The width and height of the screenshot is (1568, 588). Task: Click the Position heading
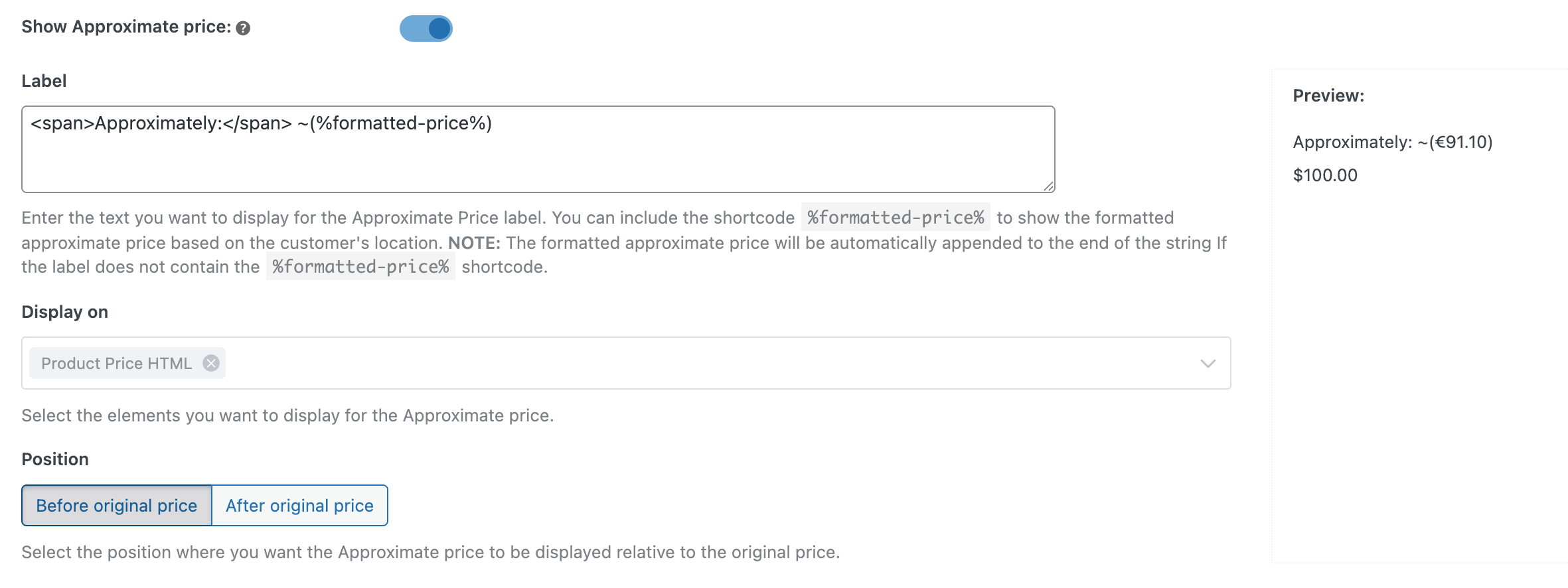(55, 459)
